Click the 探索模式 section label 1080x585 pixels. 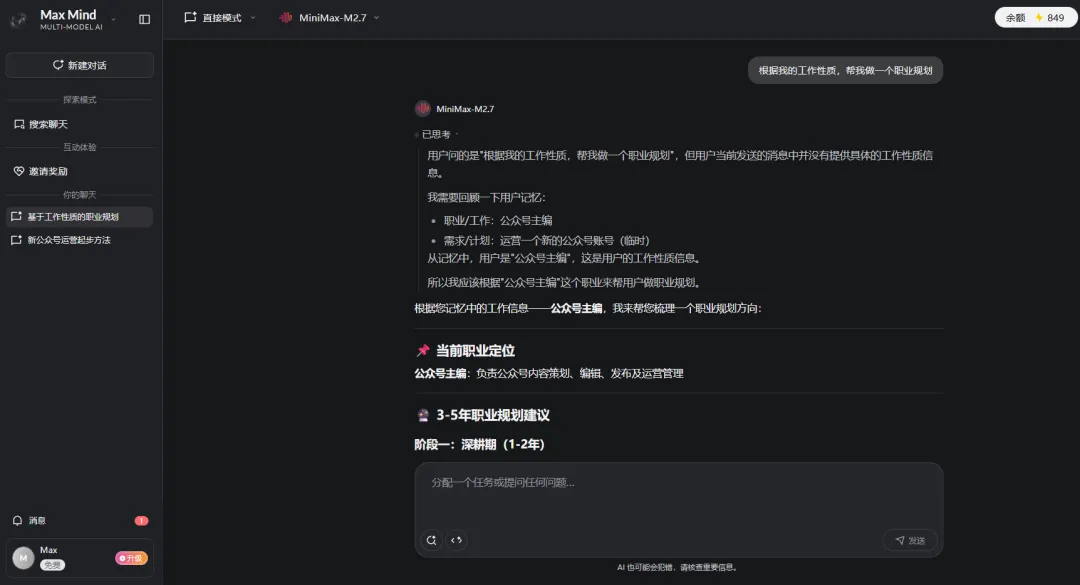click(x=80, y=100)
